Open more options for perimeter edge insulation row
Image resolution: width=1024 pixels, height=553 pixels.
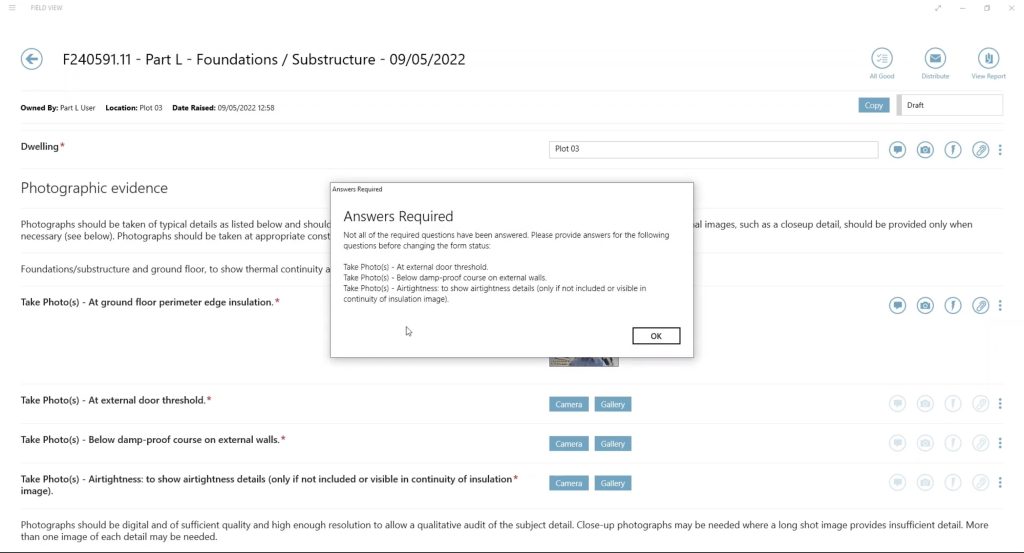pos(1000,305)
